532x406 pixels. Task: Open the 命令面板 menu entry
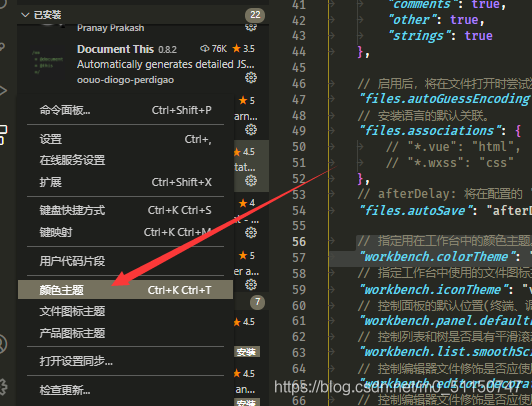(x=126, y=110)
